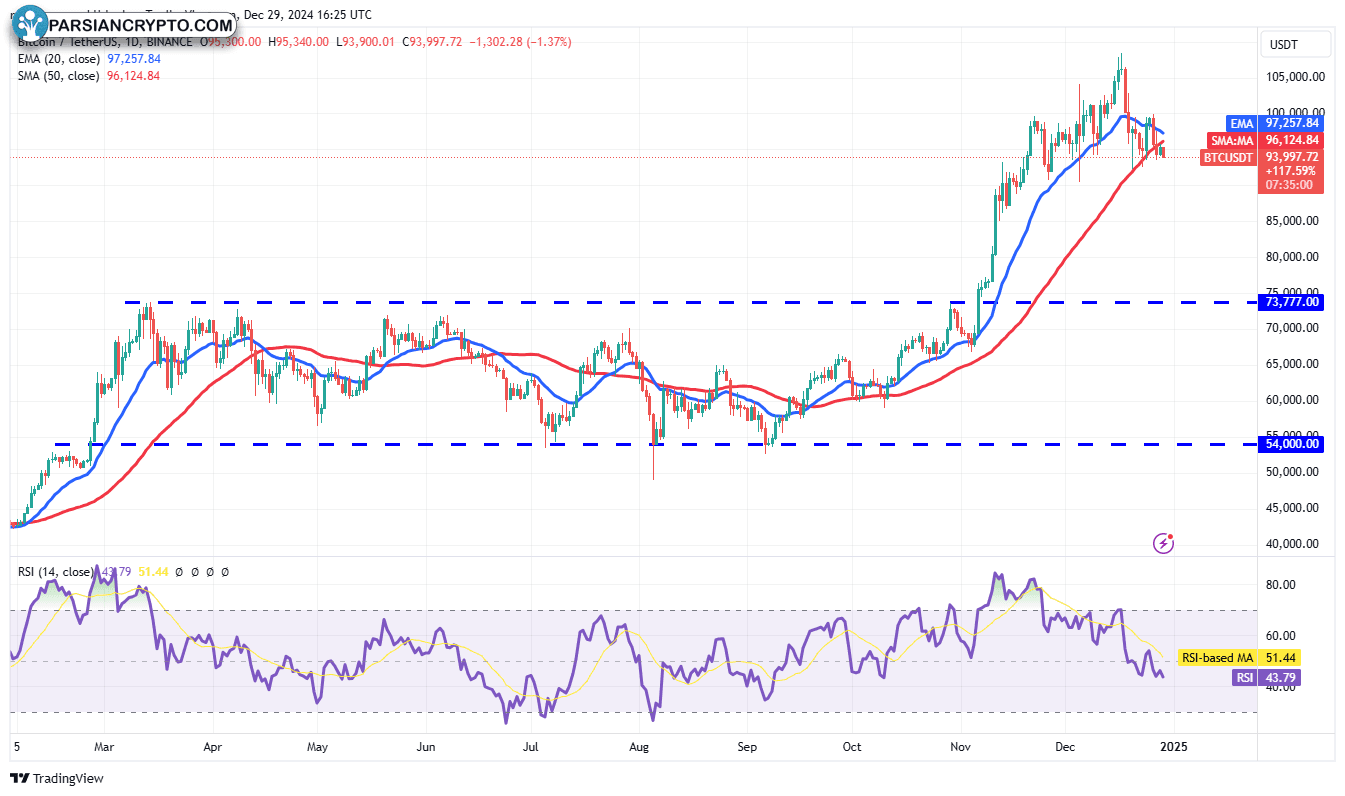
Task: Click the +117.59% change value
Action: tap(1293, 171)
